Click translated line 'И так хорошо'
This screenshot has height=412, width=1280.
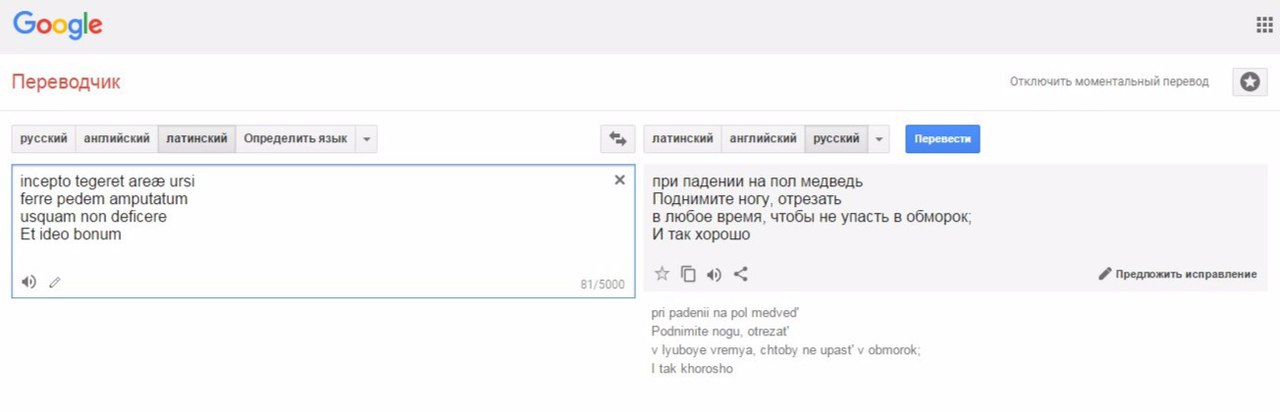[x=701, y=236]
